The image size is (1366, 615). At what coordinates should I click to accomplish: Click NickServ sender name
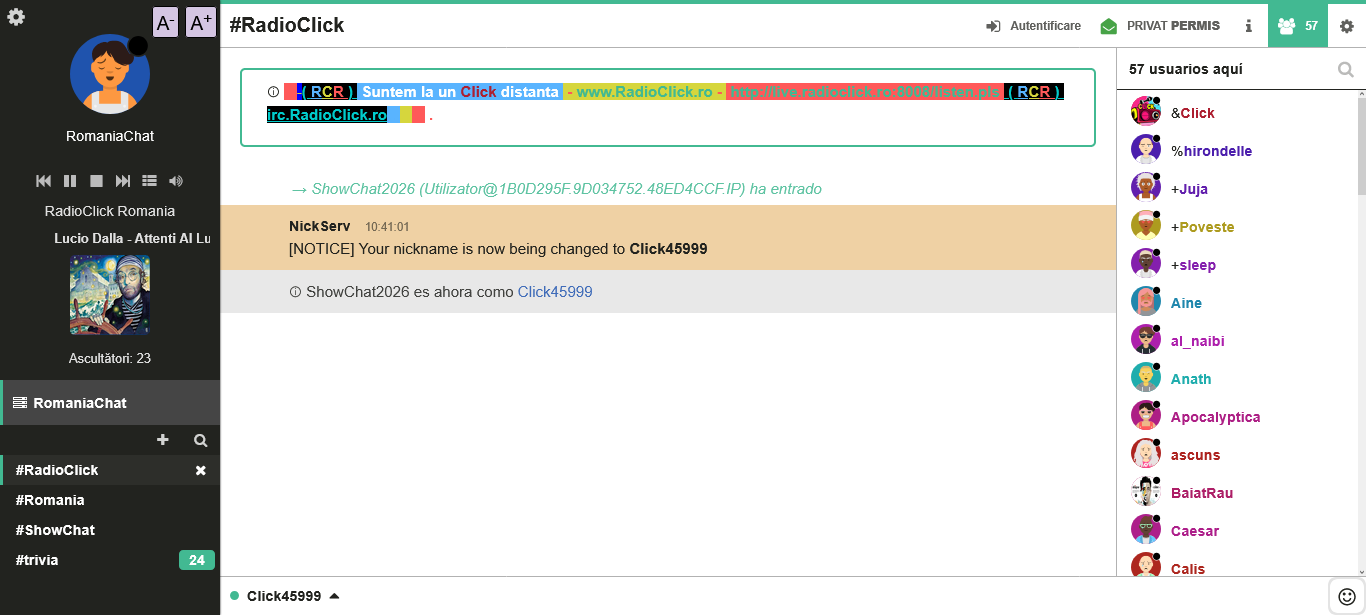(319, 227)
